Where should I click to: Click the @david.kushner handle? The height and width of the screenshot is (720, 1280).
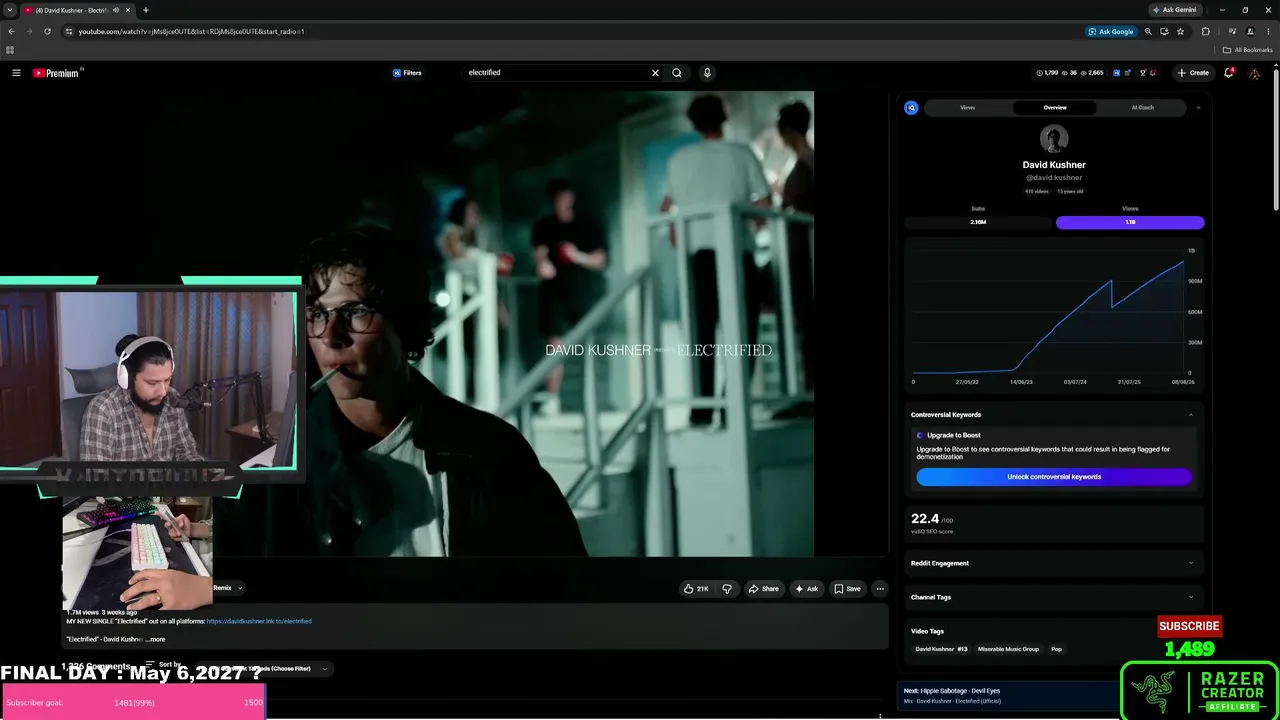[x=1054, y=178]
